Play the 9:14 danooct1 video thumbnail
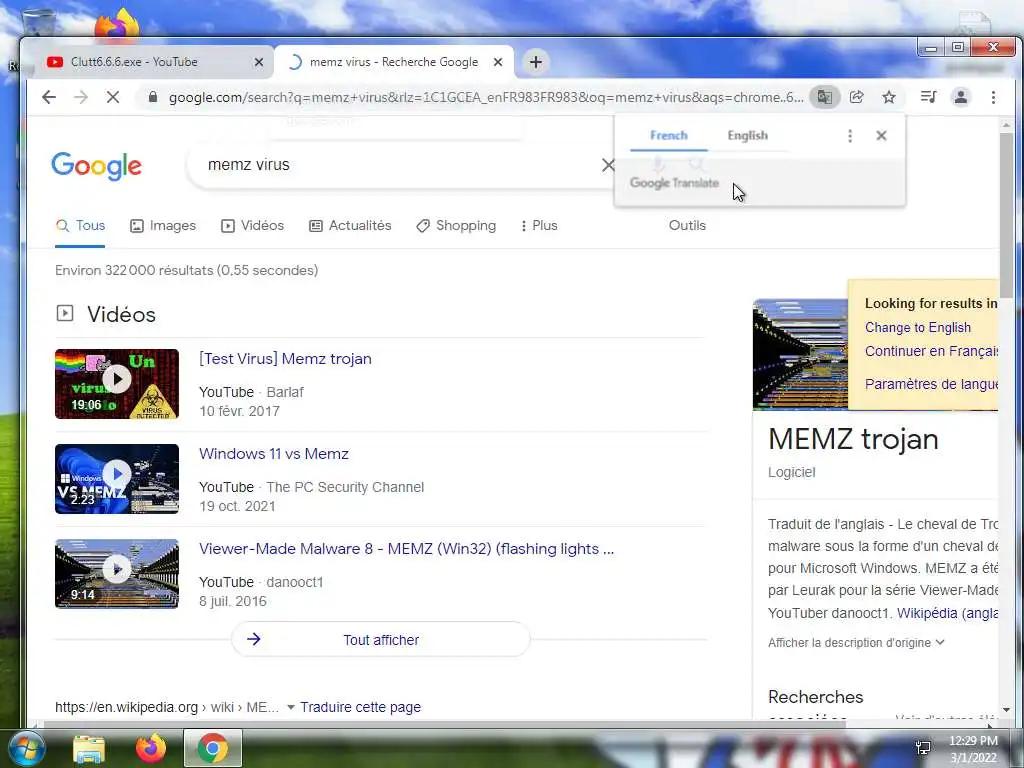 [x=117, y=573]
